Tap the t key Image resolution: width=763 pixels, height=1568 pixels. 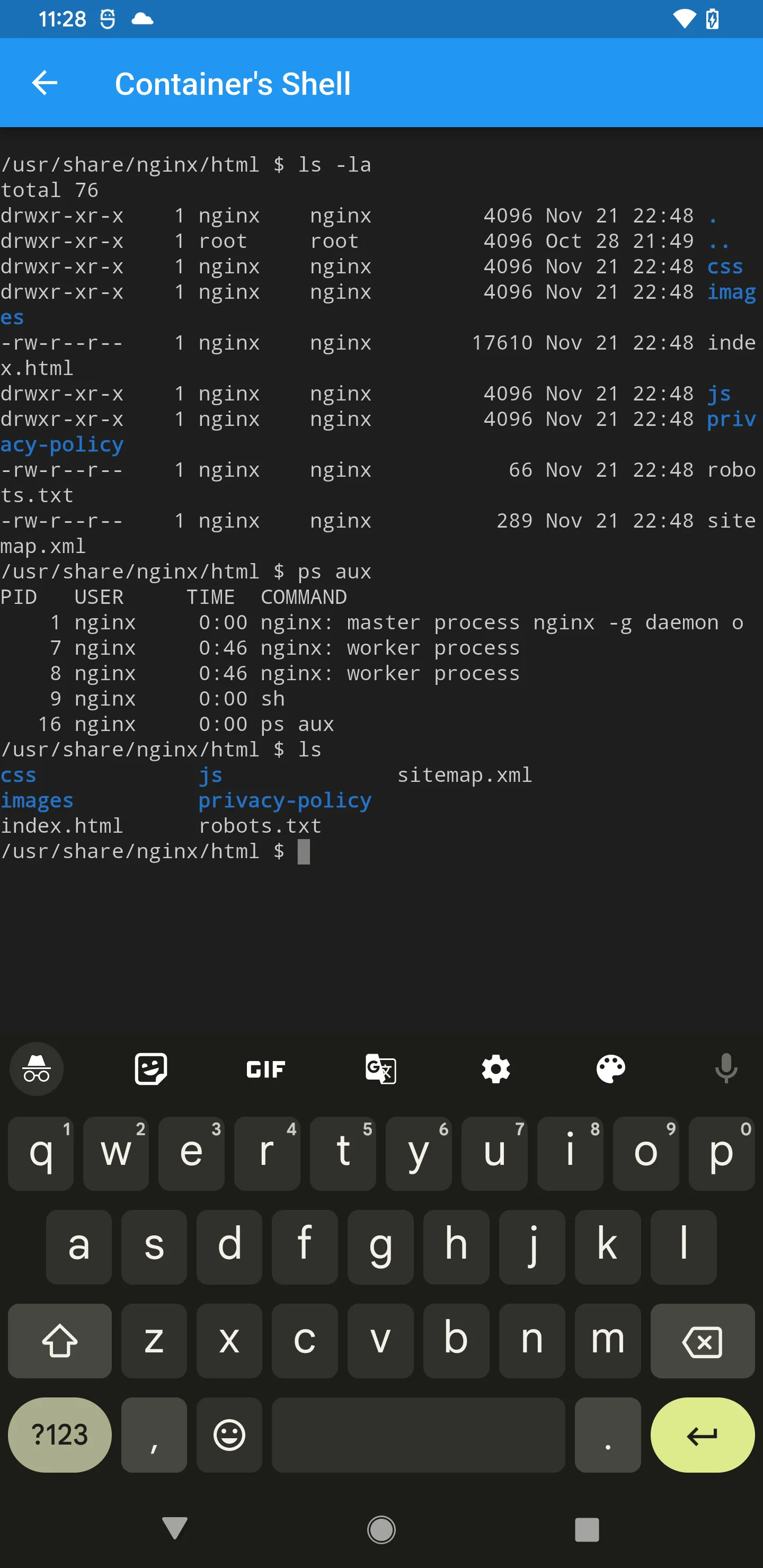click(x=343, y=1153)
